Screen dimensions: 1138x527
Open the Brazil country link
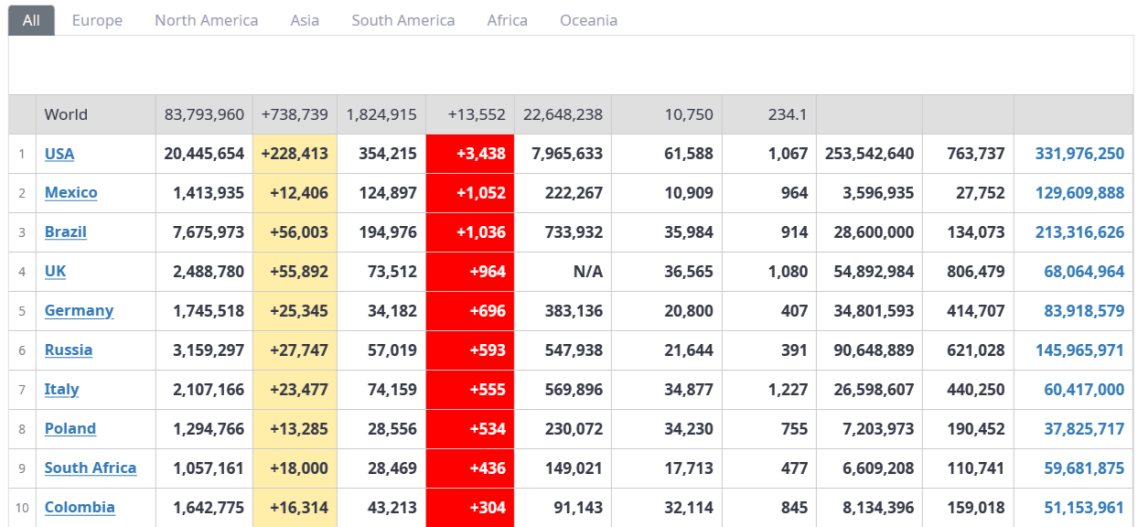click(65, 232)
